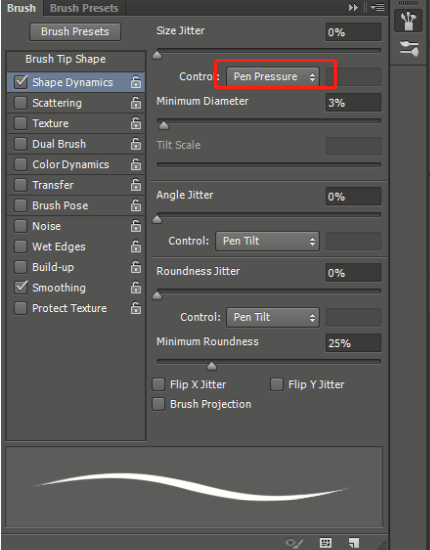
Task: Uncheck the Smoothing option
Action: pyautogui.click(x=20, y=288)
